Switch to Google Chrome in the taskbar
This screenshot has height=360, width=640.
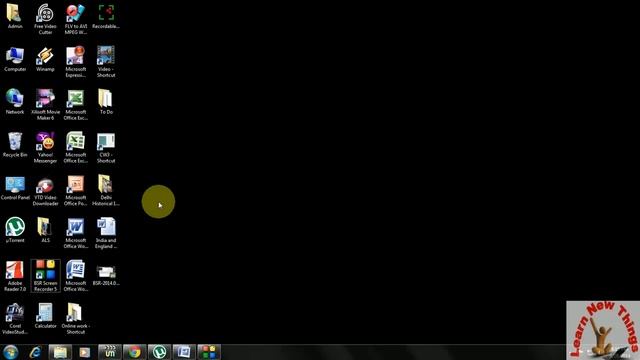134,352
